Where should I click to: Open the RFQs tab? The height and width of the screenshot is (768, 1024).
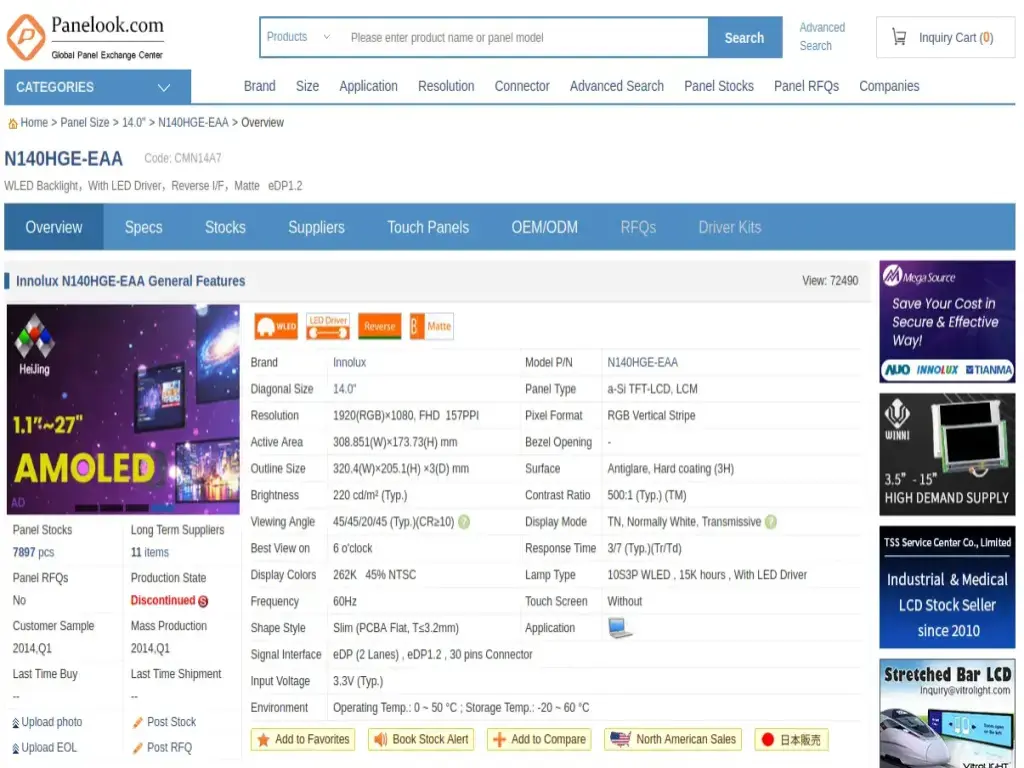[638, 227]
